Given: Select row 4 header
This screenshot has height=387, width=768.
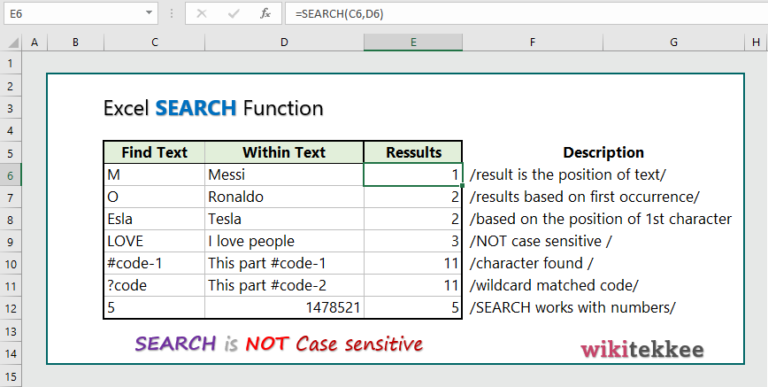Looking at the screenshot, I should pyautogui.click(x=11, y=131).
